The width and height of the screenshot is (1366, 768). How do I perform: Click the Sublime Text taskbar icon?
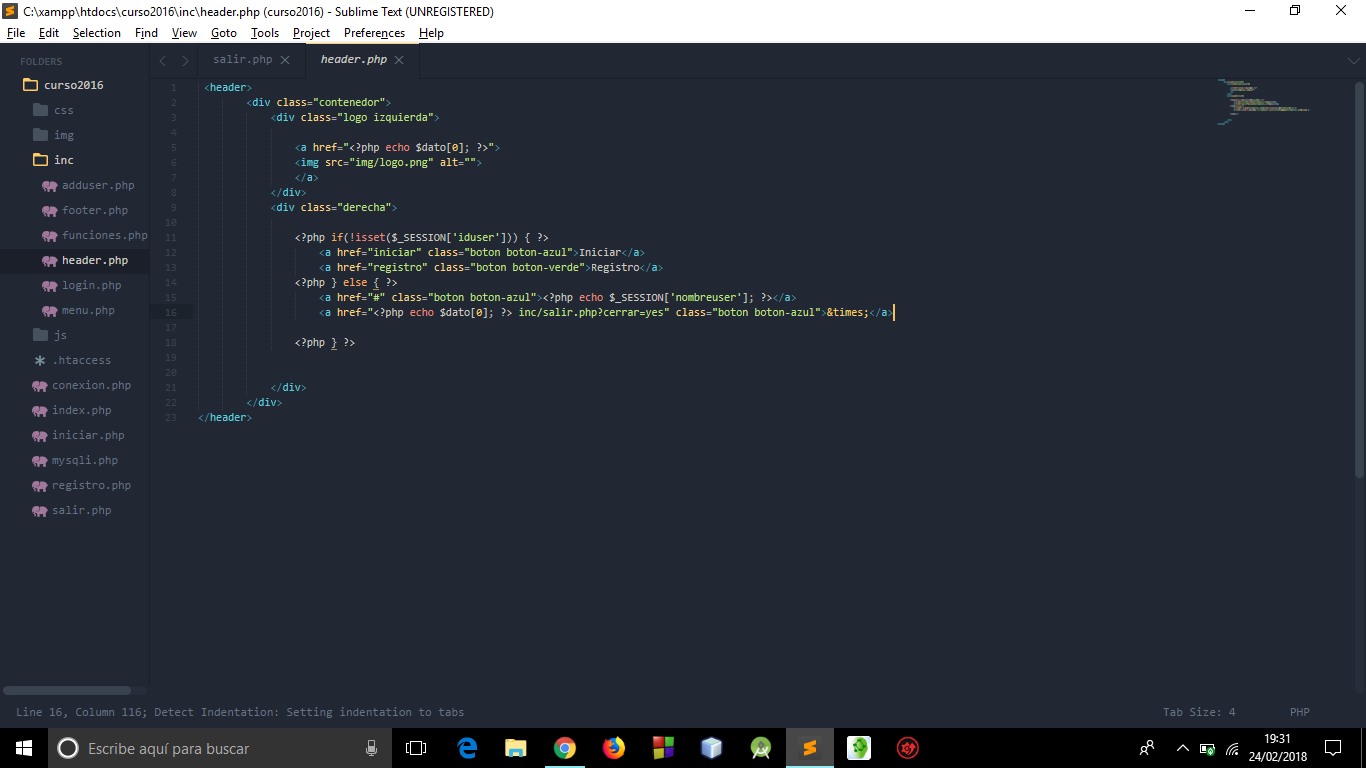pos(810,748)
